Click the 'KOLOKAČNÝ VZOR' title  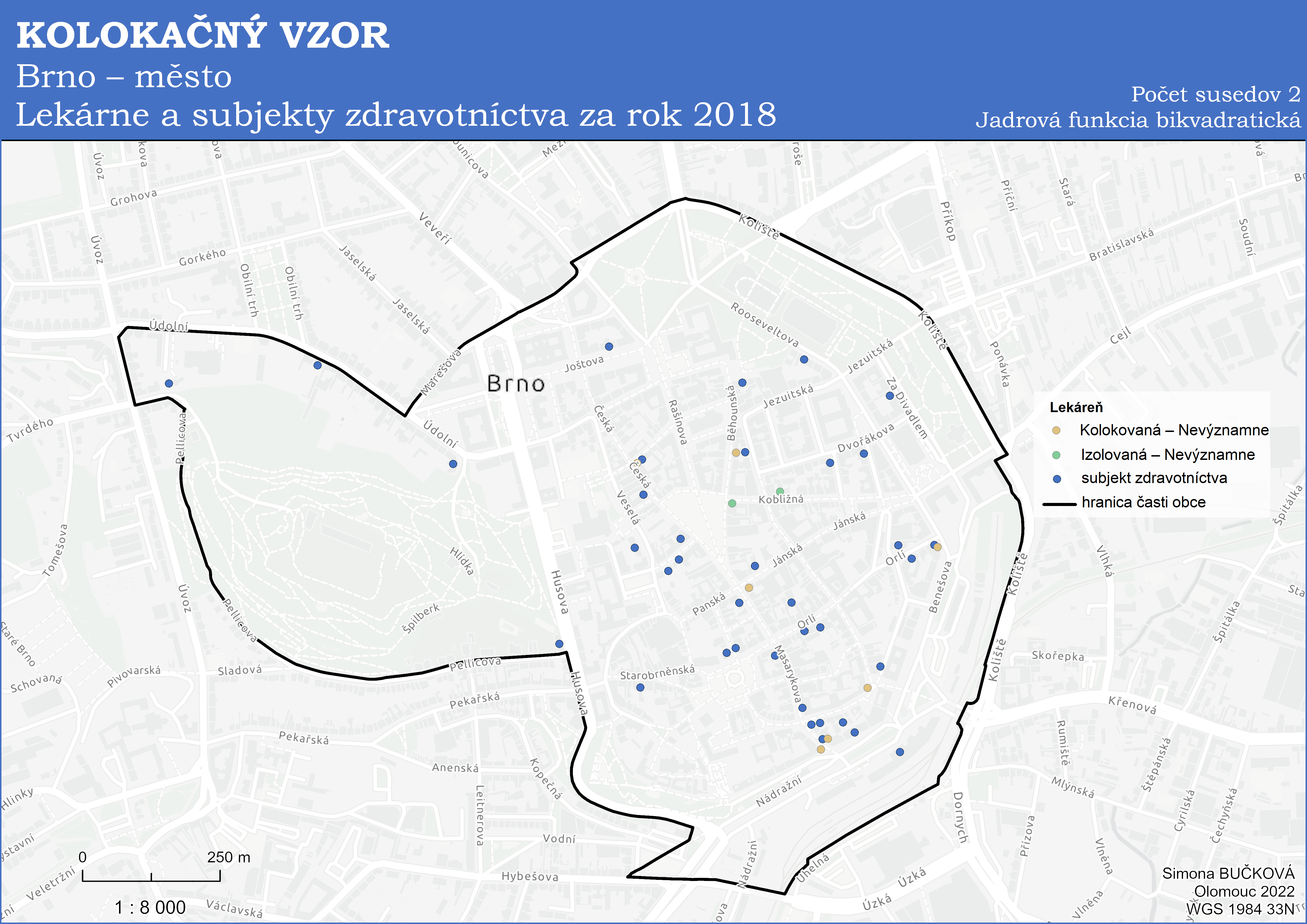click(x=203, y=35)
